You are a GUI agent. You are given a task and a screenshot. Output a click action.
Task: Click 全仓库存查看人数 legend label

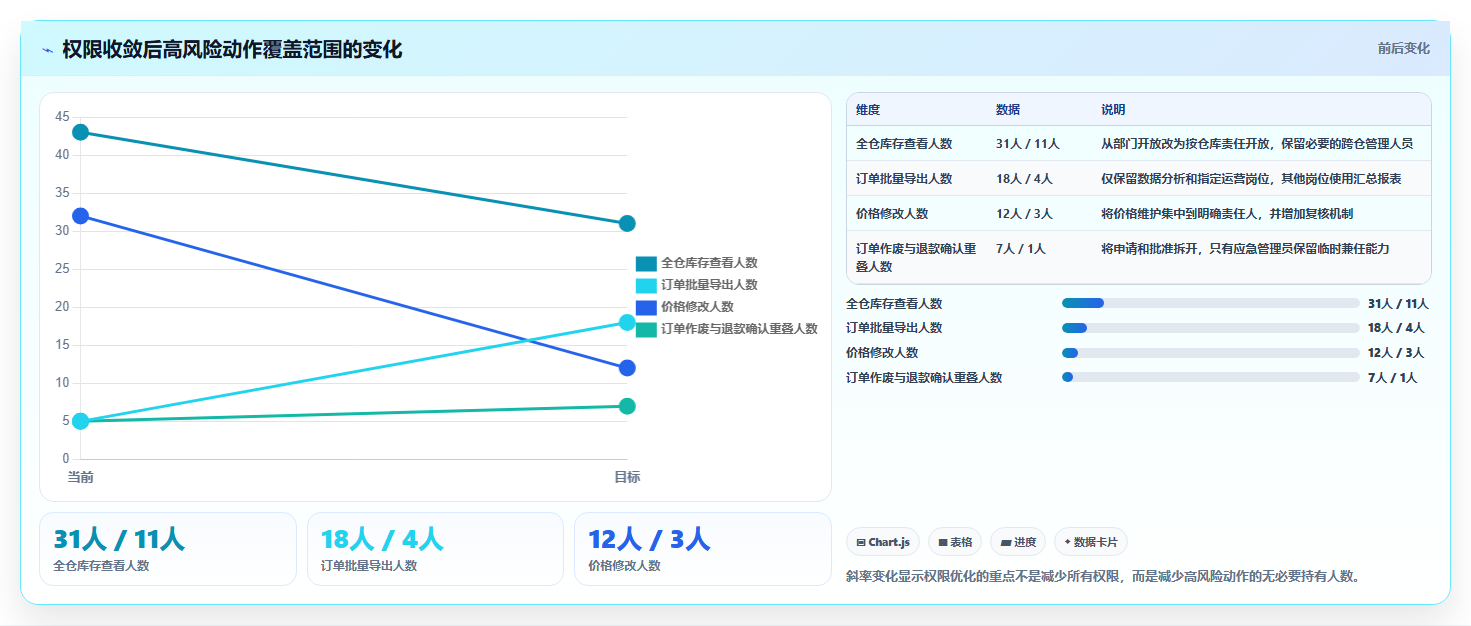[x=709, y=263]
